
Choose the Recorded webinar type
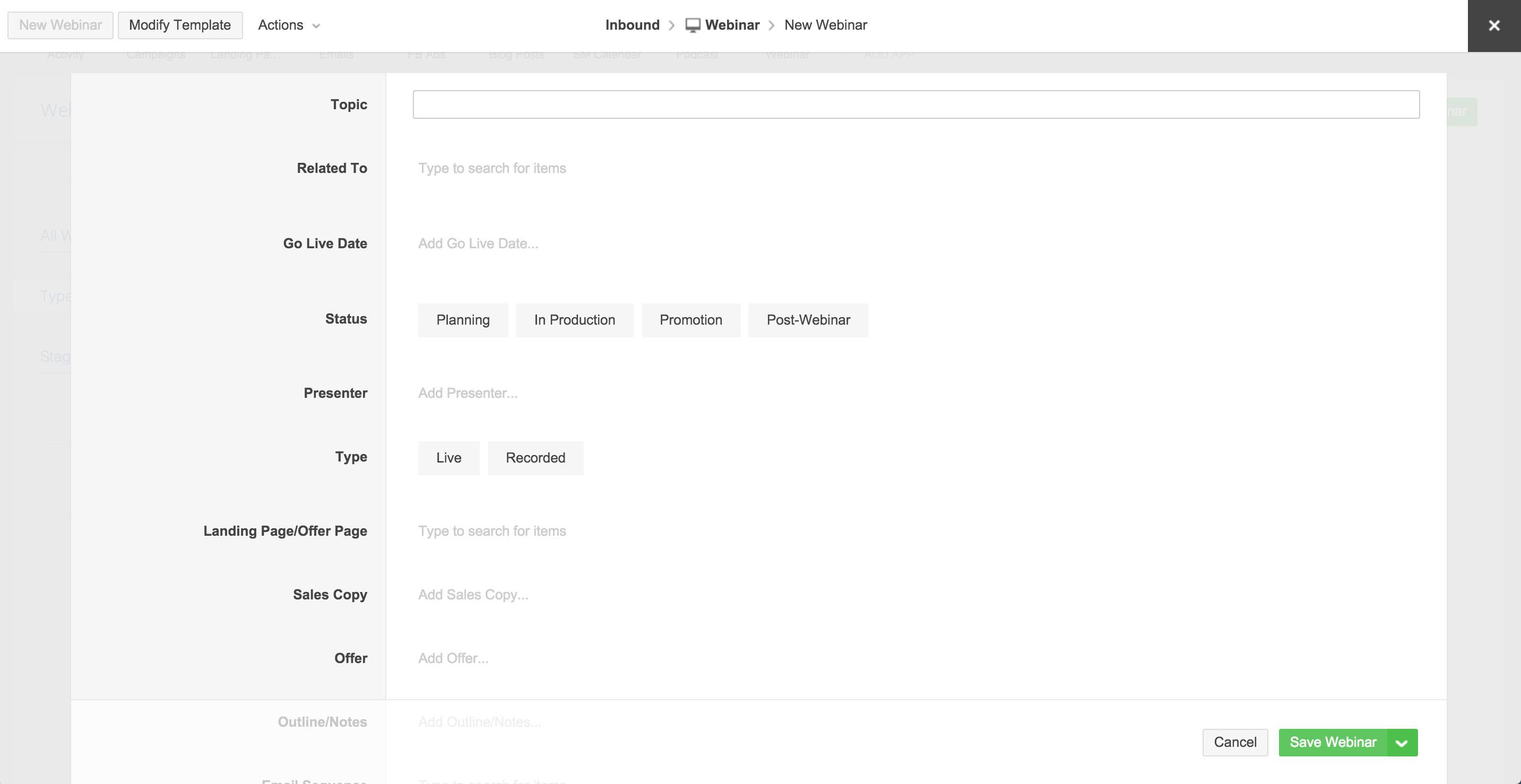pos(535,458)
